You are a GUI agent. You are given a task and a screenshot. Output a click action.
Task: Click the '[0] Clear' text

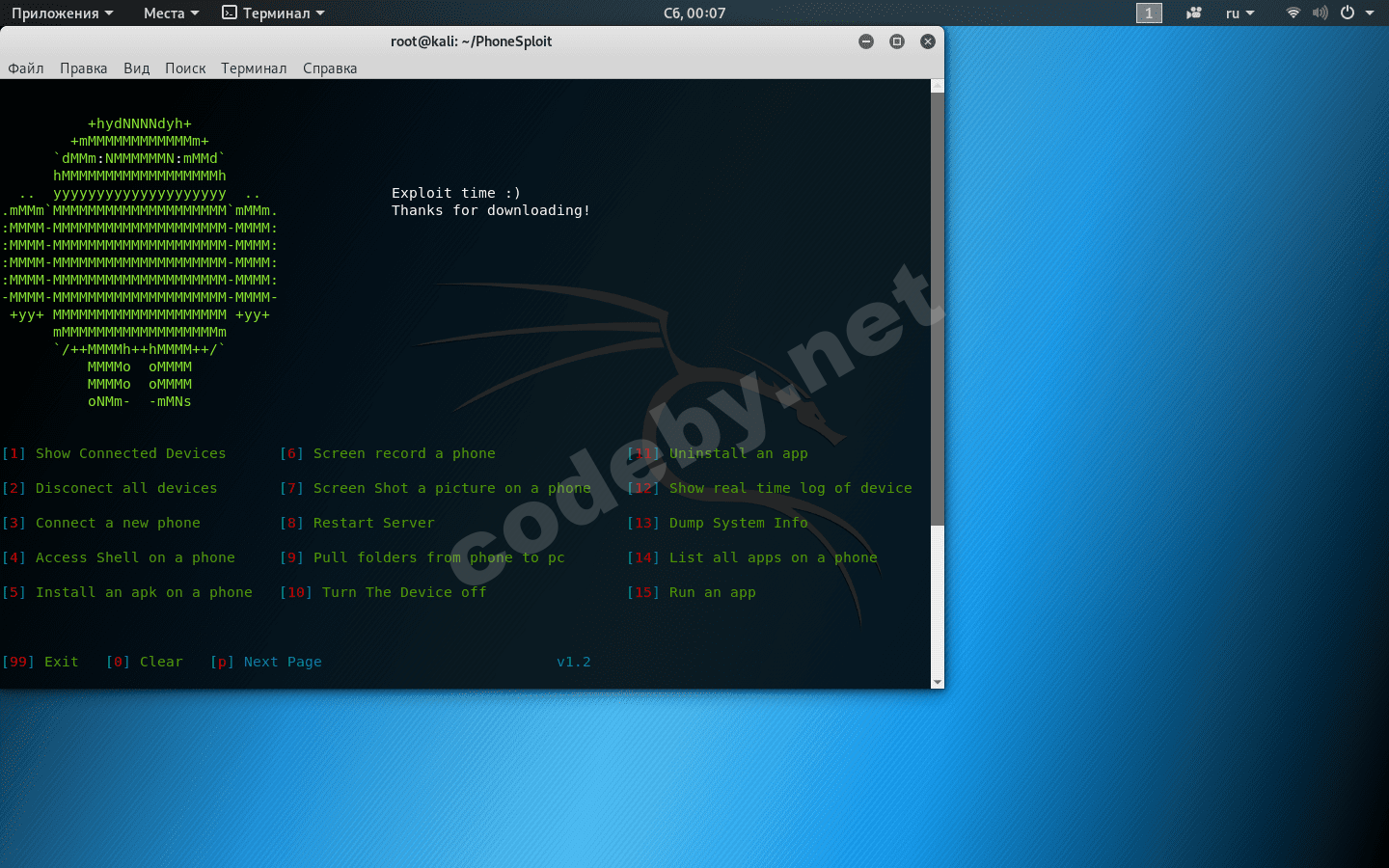pyautogui.click(x=145, y=662)
